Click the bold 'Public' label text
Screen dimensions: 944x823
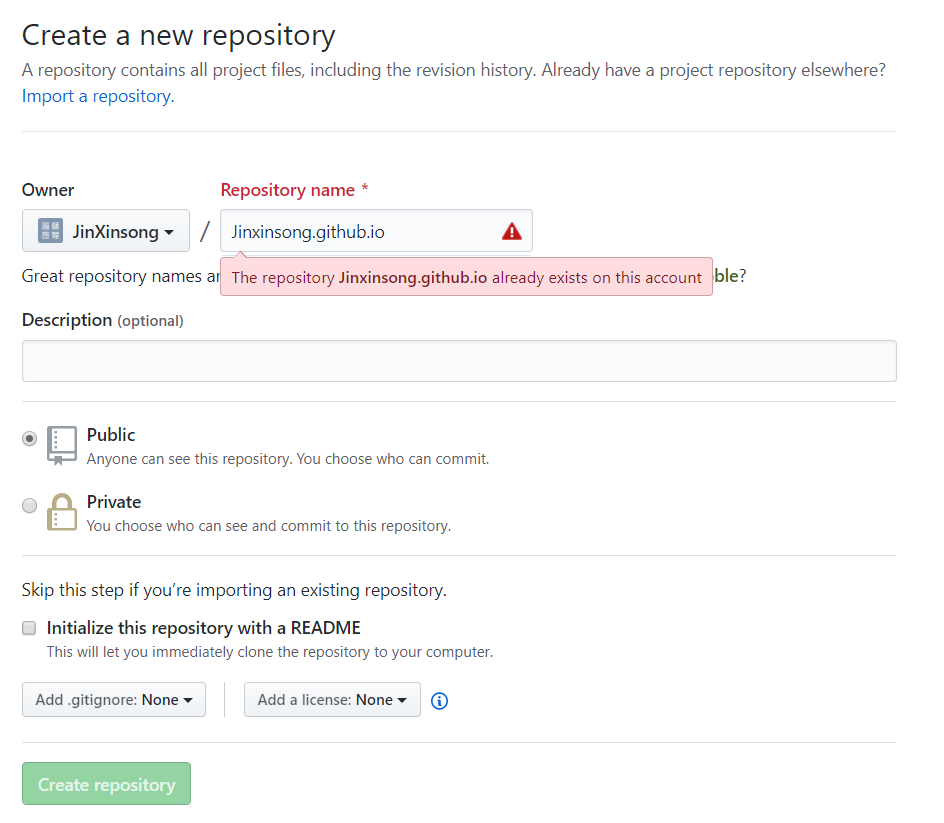click(111, 435)
